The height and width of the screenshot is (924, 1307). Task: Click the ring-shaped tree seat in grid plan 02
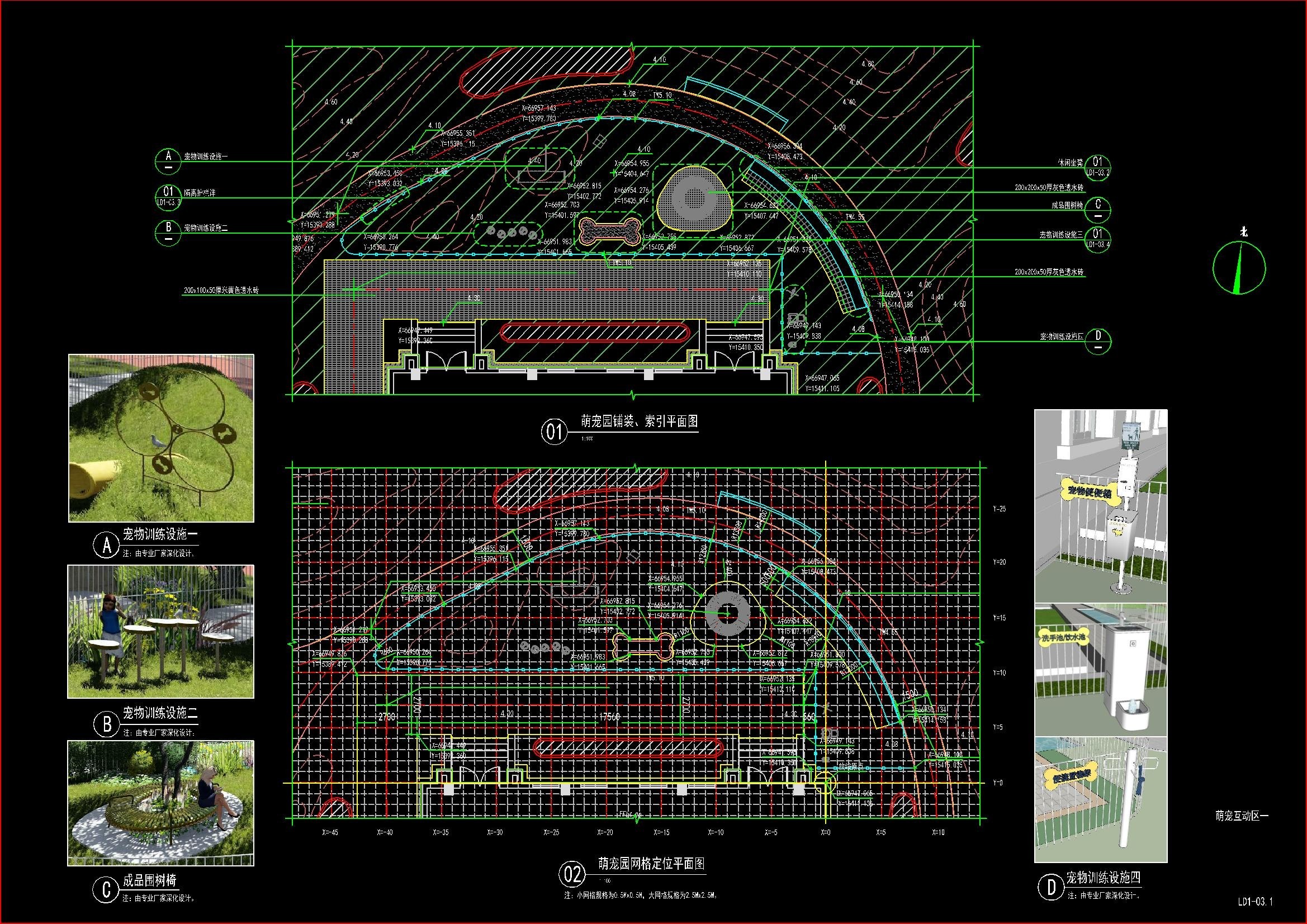(727, 614)
